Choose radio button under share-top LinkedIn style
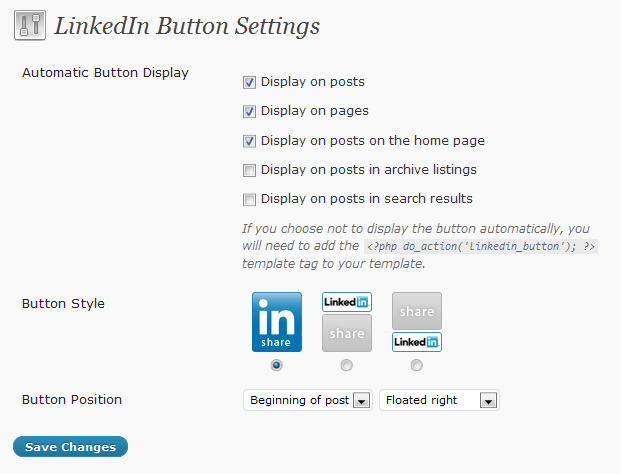 point(416,365)
